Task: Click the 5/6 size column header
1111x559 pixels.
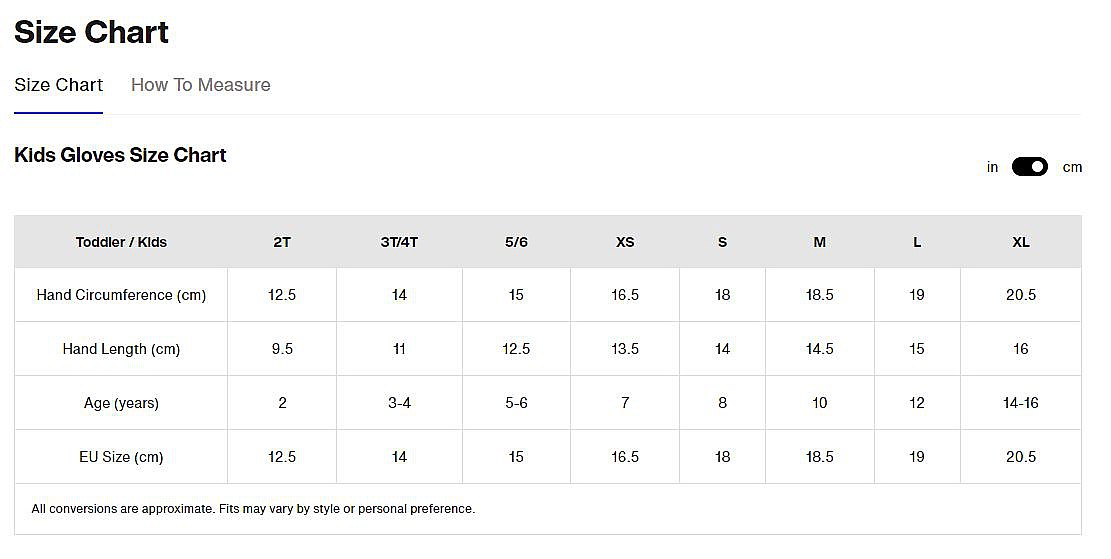Action: coord(516,242)
